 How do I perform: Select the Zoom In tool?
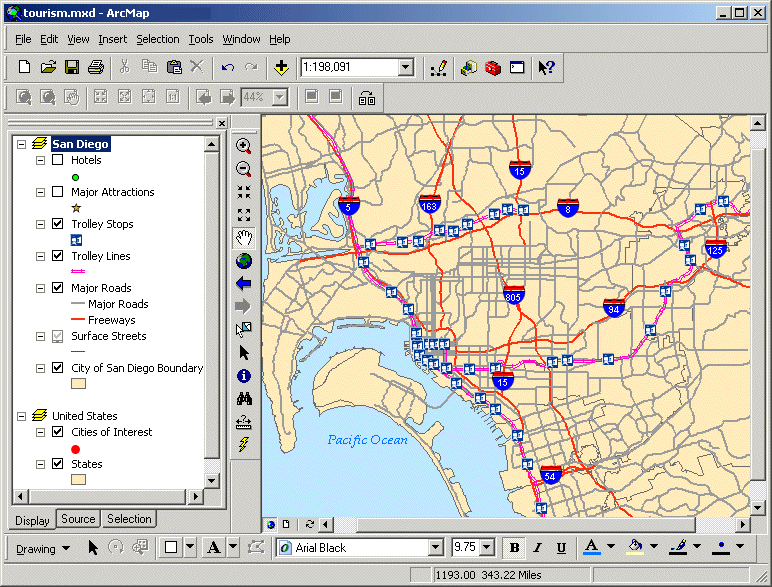[244, 146]
